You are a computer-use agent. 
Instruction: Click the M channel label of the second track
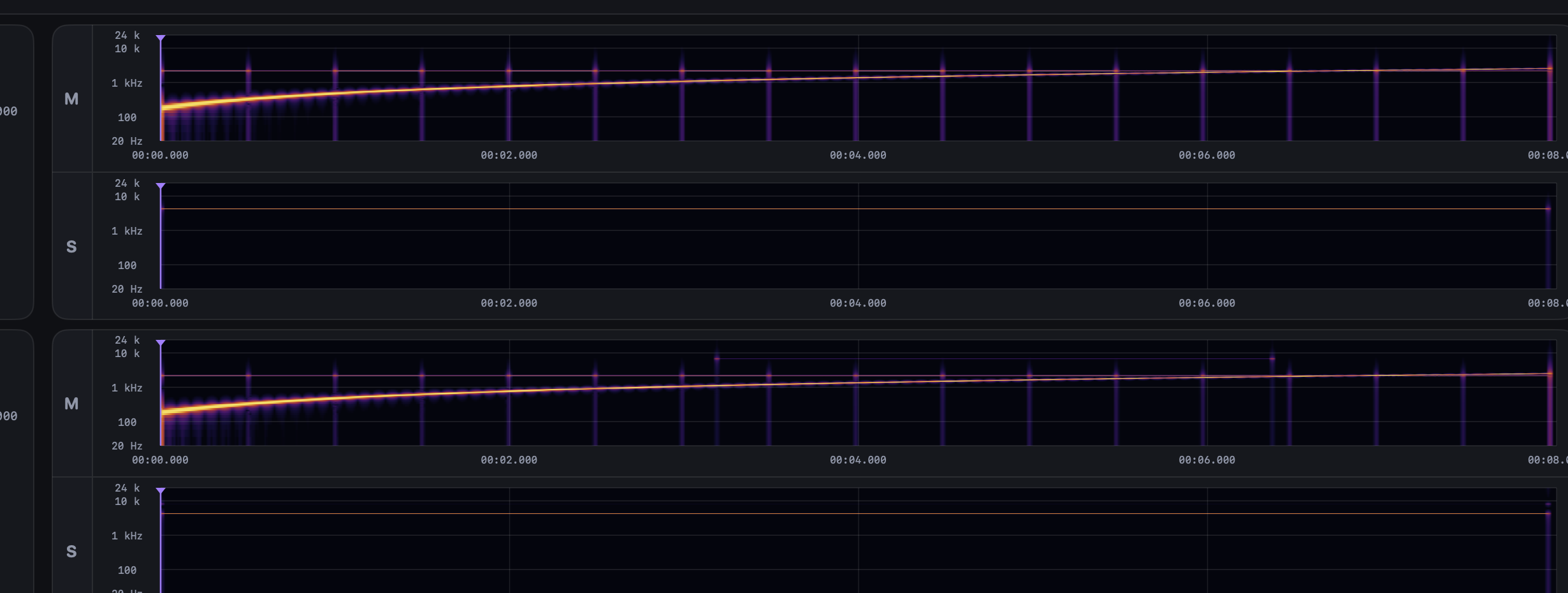coord(71,404)
